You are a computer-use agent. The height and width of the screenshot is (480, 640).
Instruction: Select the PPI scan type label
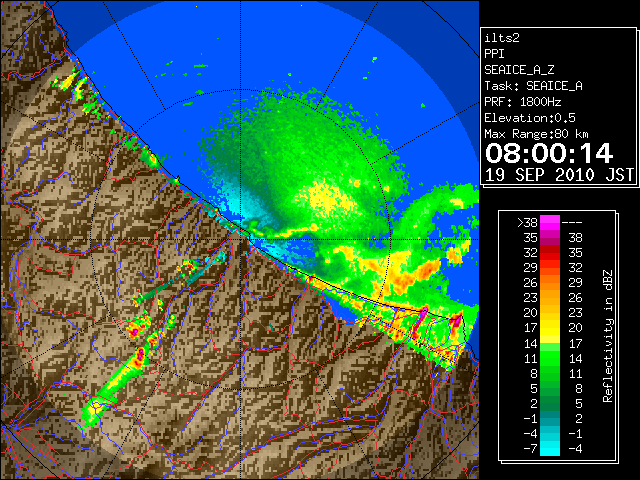(x=494, y=54)
